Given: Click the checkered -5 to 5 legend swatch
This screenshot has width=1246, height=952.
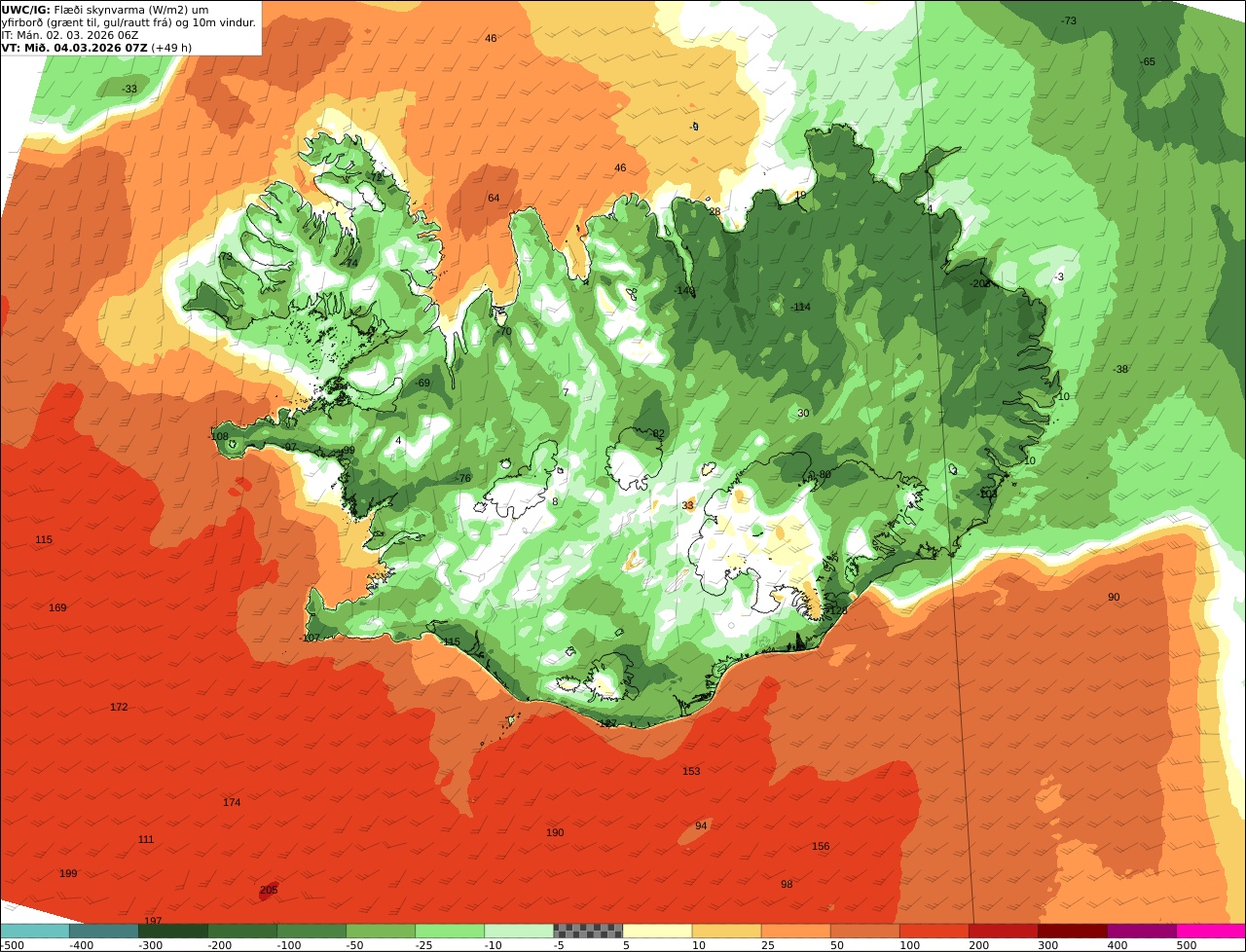Looking at the screenshot, I should 588,931.
